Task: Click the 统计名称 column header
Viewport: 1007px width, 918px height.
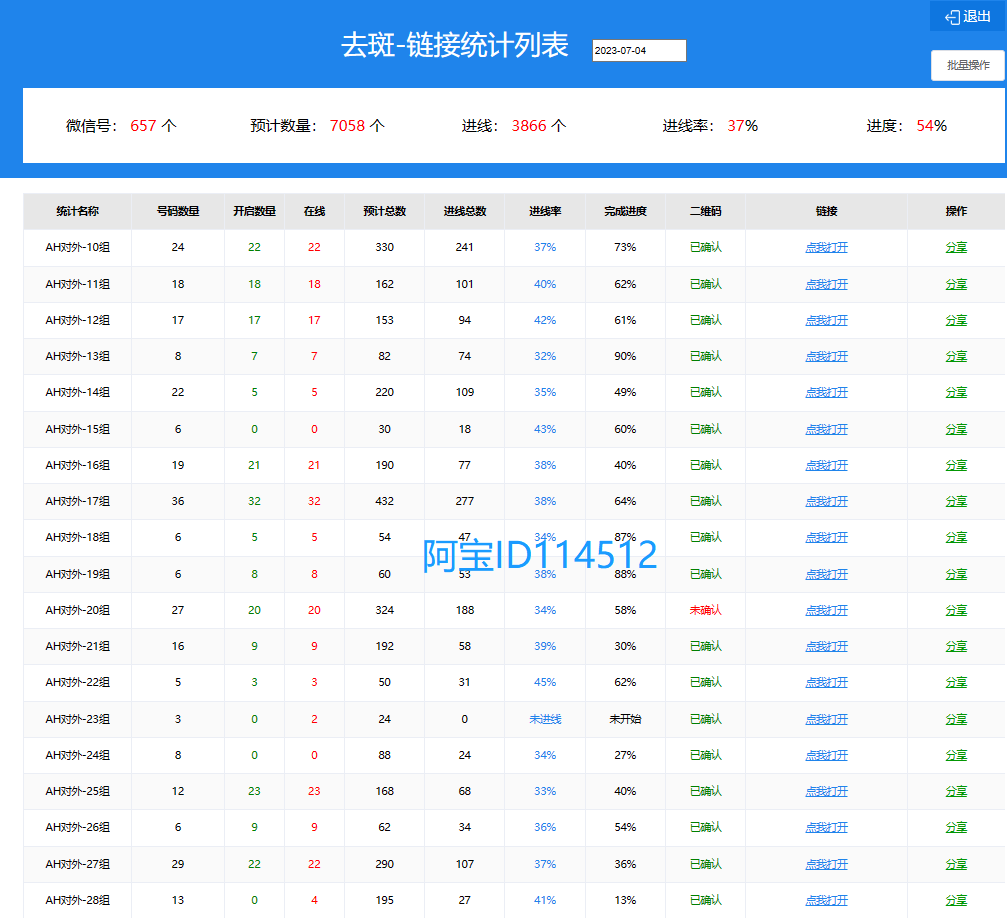Action: (x=78, y=211)
